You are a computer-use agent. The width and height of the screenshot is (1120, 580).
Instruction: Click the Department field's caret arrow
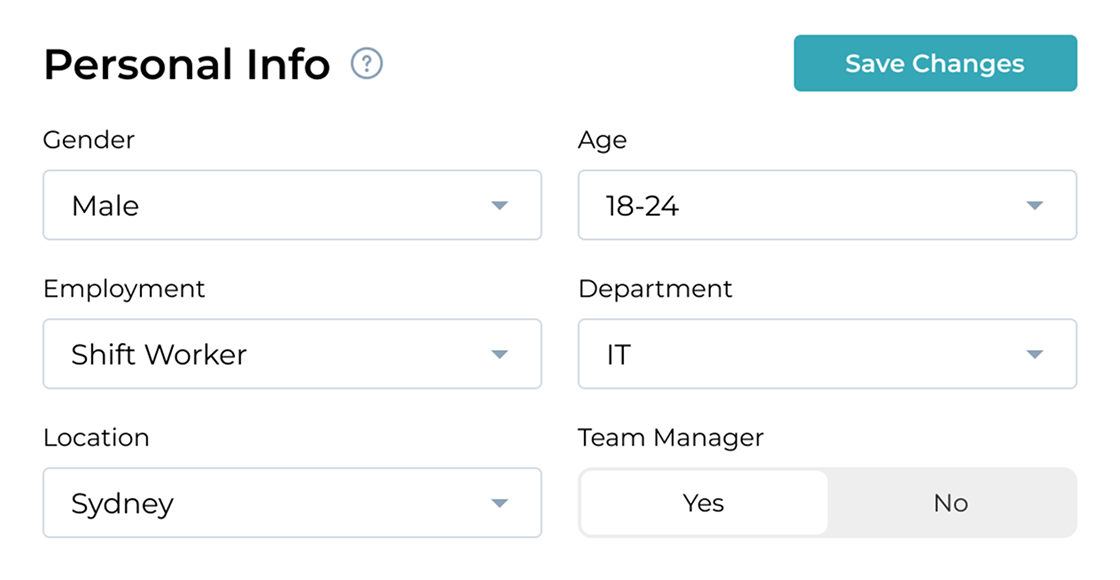pos(1035,355)
